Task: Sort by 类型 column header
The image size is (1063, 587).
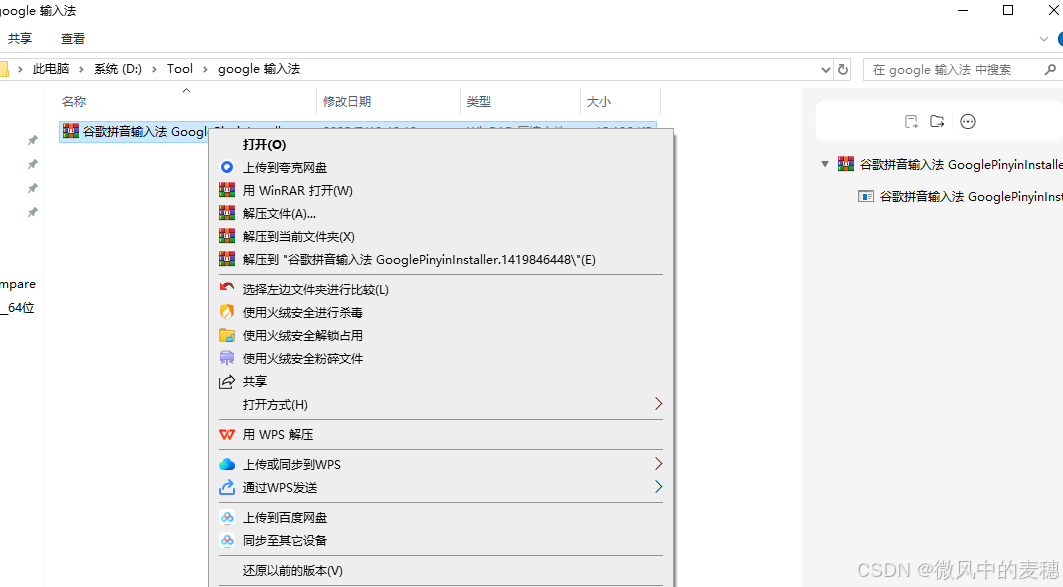Action: [479, 101]
